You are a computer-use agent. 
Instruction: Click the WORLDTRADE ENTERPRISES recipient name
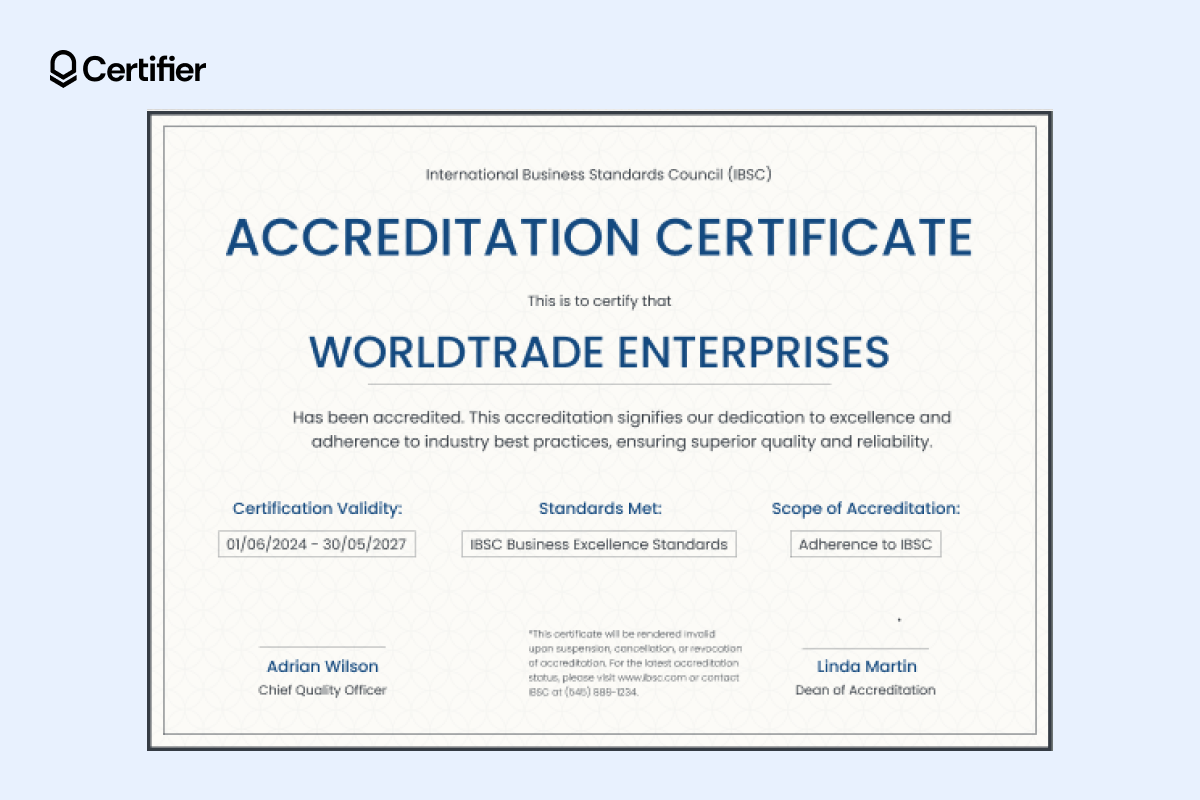coord(600,352)
